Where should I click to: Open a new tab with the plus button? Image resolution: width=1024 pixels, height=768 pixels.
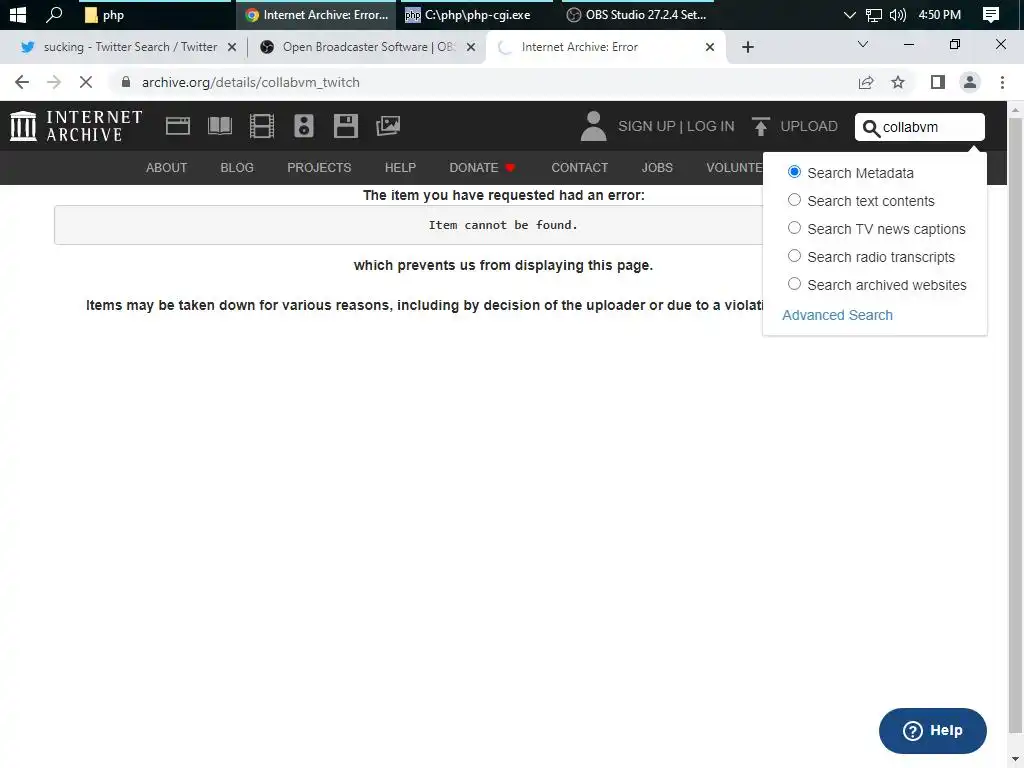click(748, 47)
